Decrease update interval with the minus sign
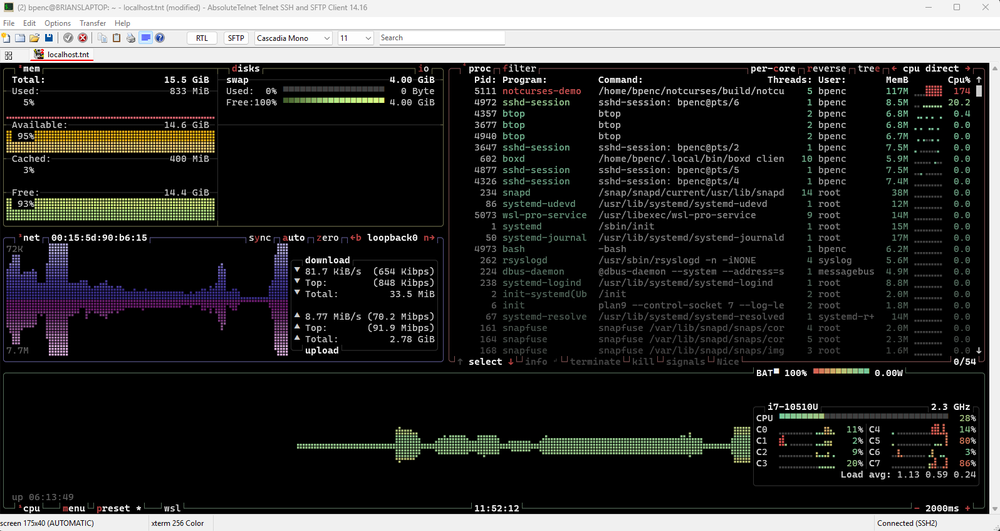This screenshot has height=531, width=1000. click(917, 508)
